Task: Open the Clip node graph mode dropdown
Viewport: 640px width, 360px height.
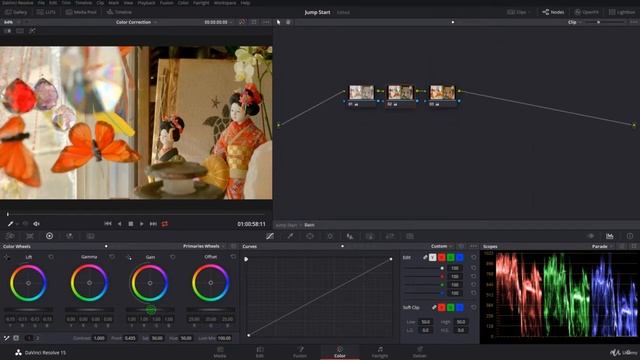Action: point(574,22)
